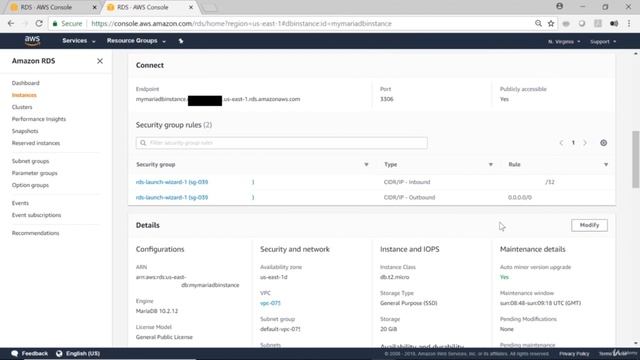Open the pin shortcuts icon in navbar

coord(181,41)
